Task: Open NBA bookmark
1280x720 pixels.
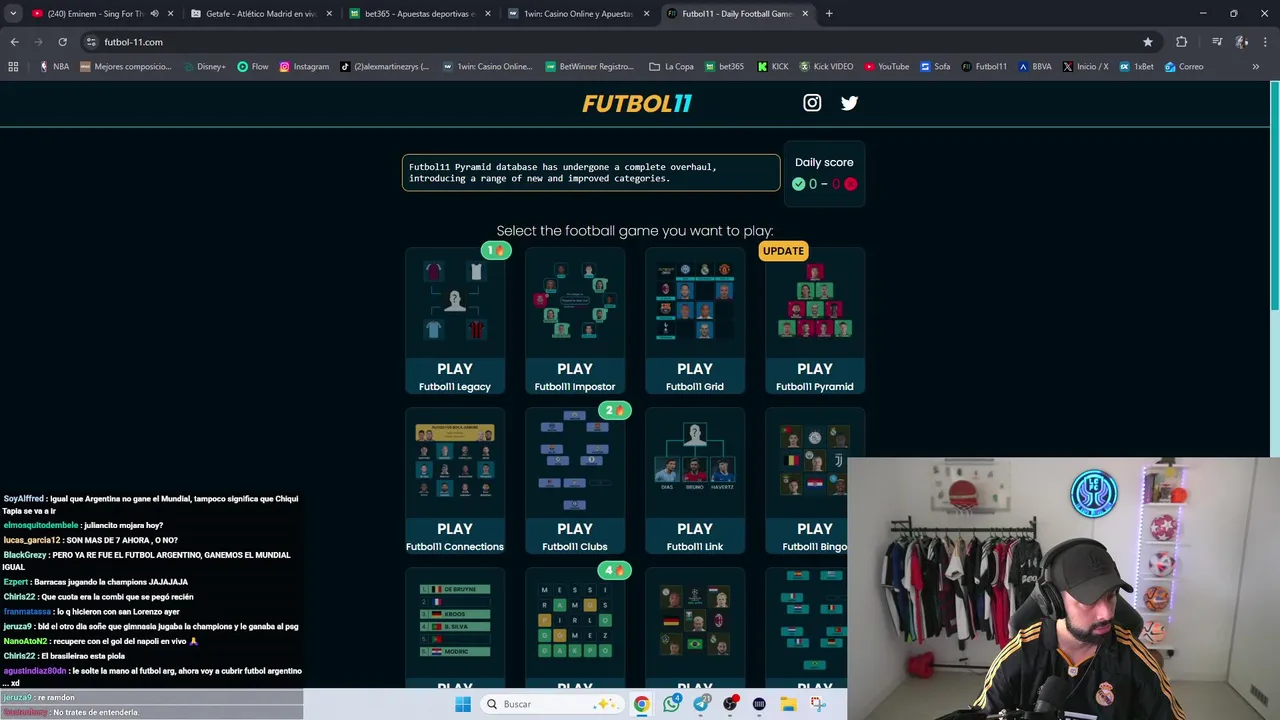Action: click(x=54, y=67)
